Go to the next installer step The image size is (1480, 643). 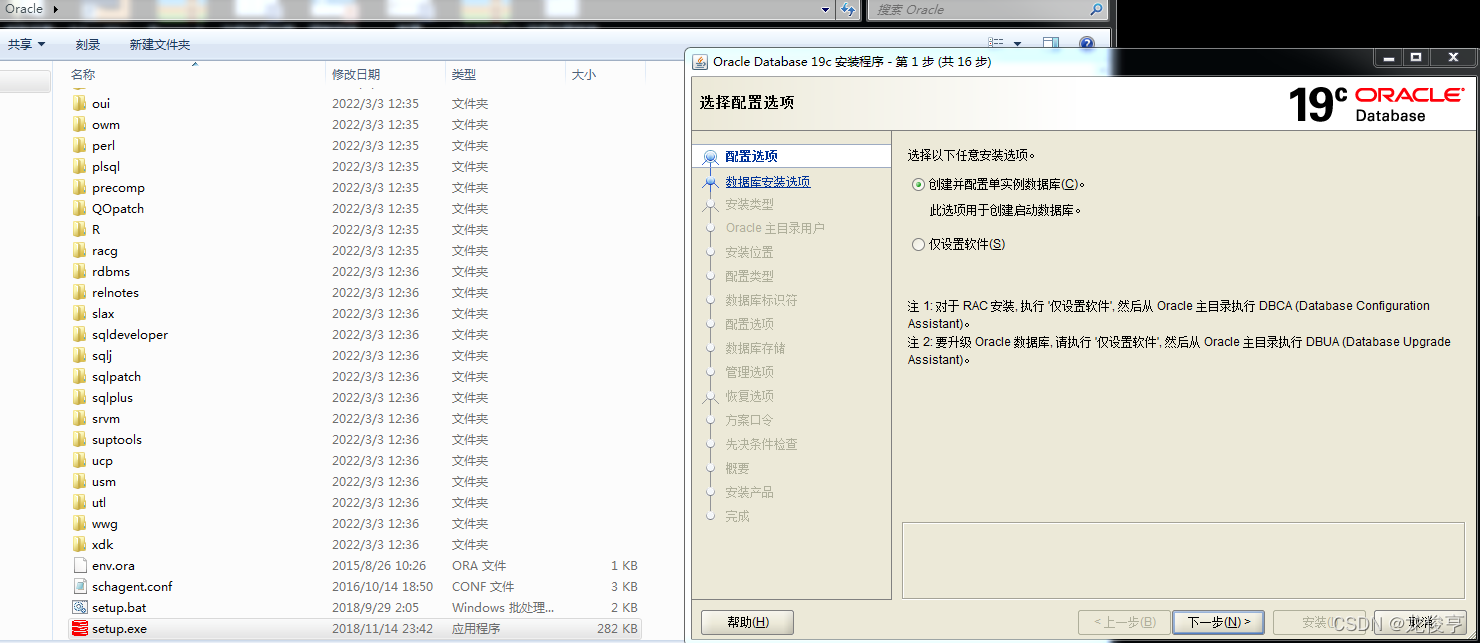click(x=1218, y=622)
